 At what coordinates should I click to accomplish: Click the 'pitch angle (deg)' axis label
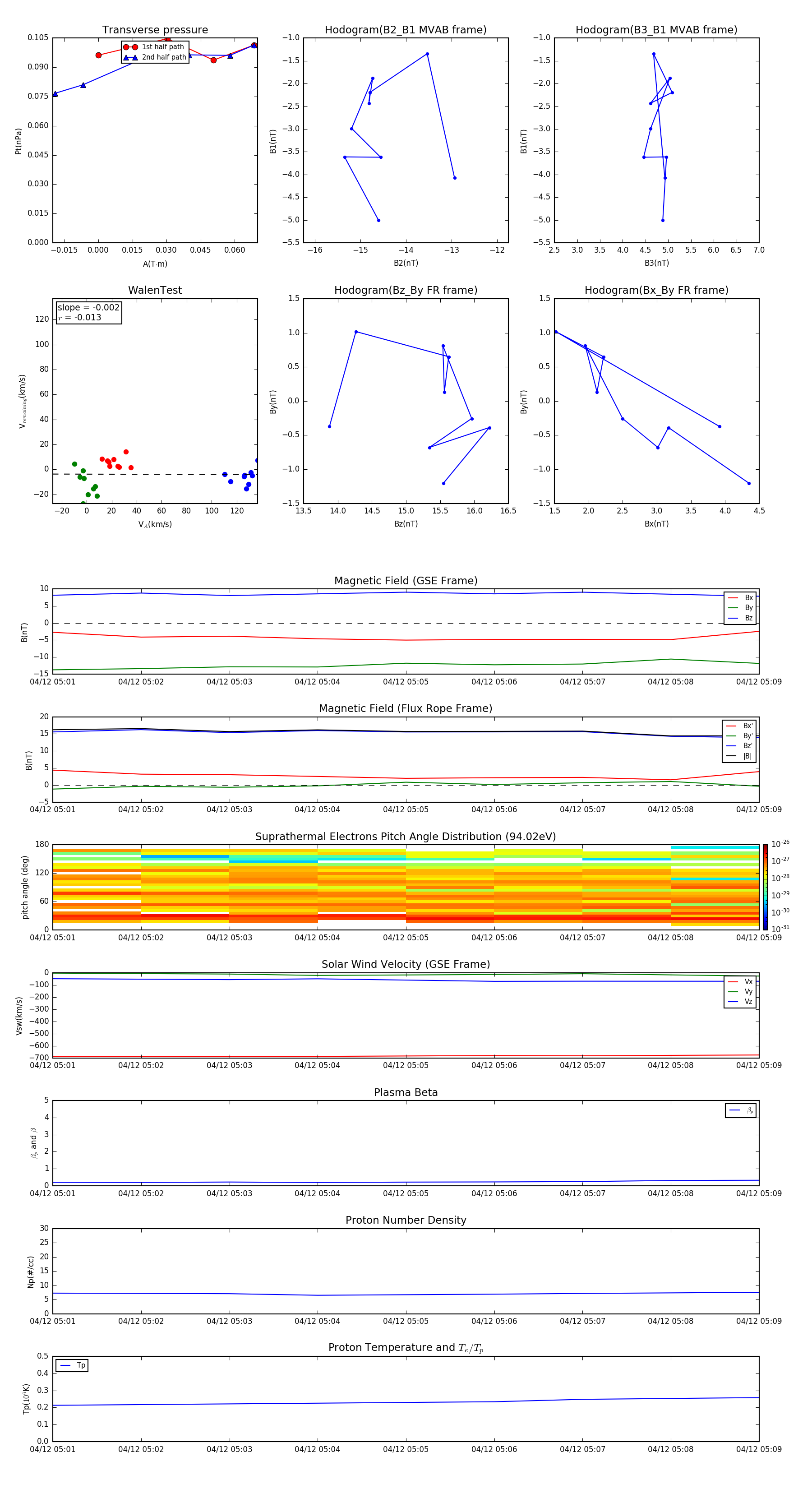[x=25, y=887]
